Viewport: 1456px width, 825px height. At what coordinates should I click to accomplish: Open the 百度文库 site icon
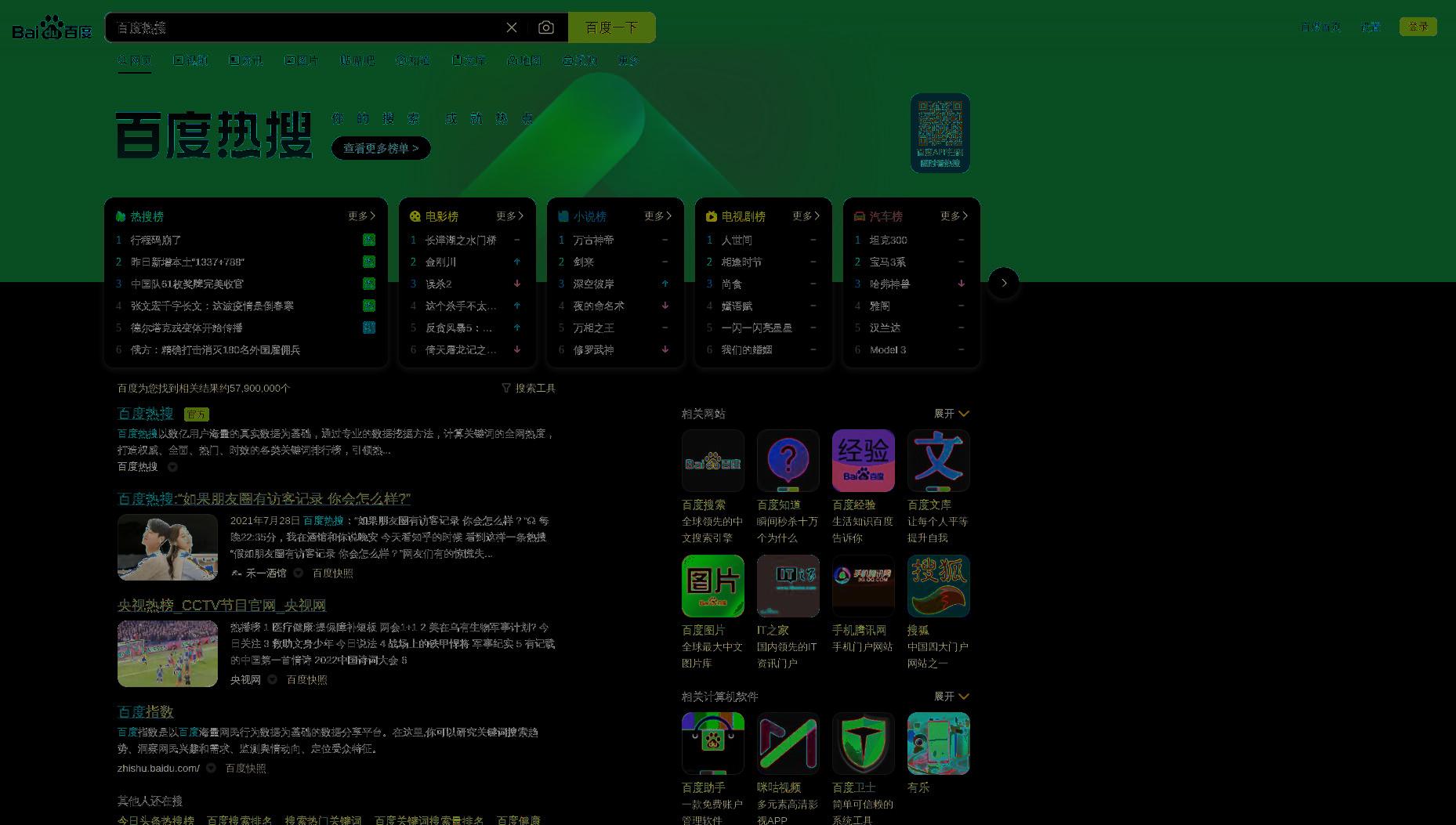click(x=939, y=461)
